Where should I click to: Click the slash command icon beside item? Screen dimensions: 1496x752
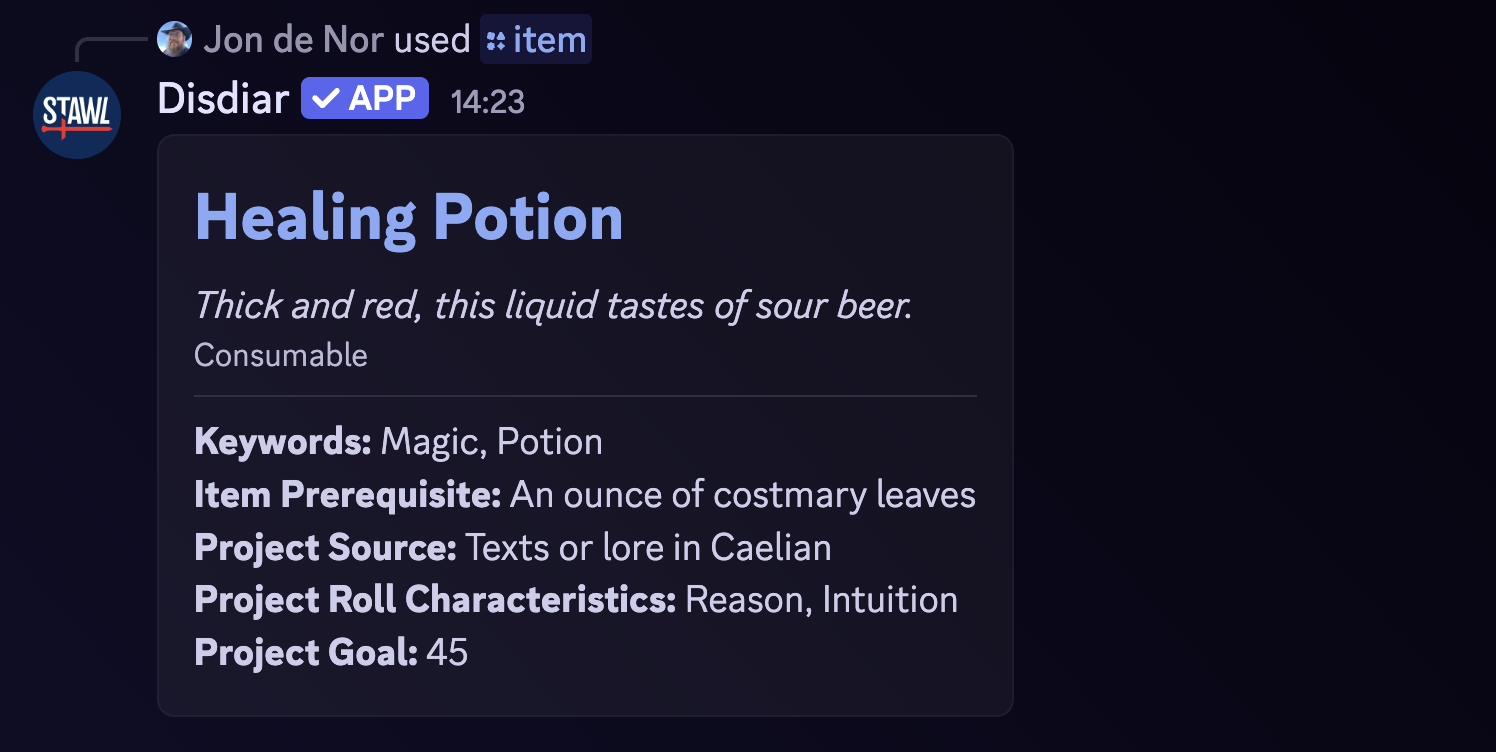(494, 39)
